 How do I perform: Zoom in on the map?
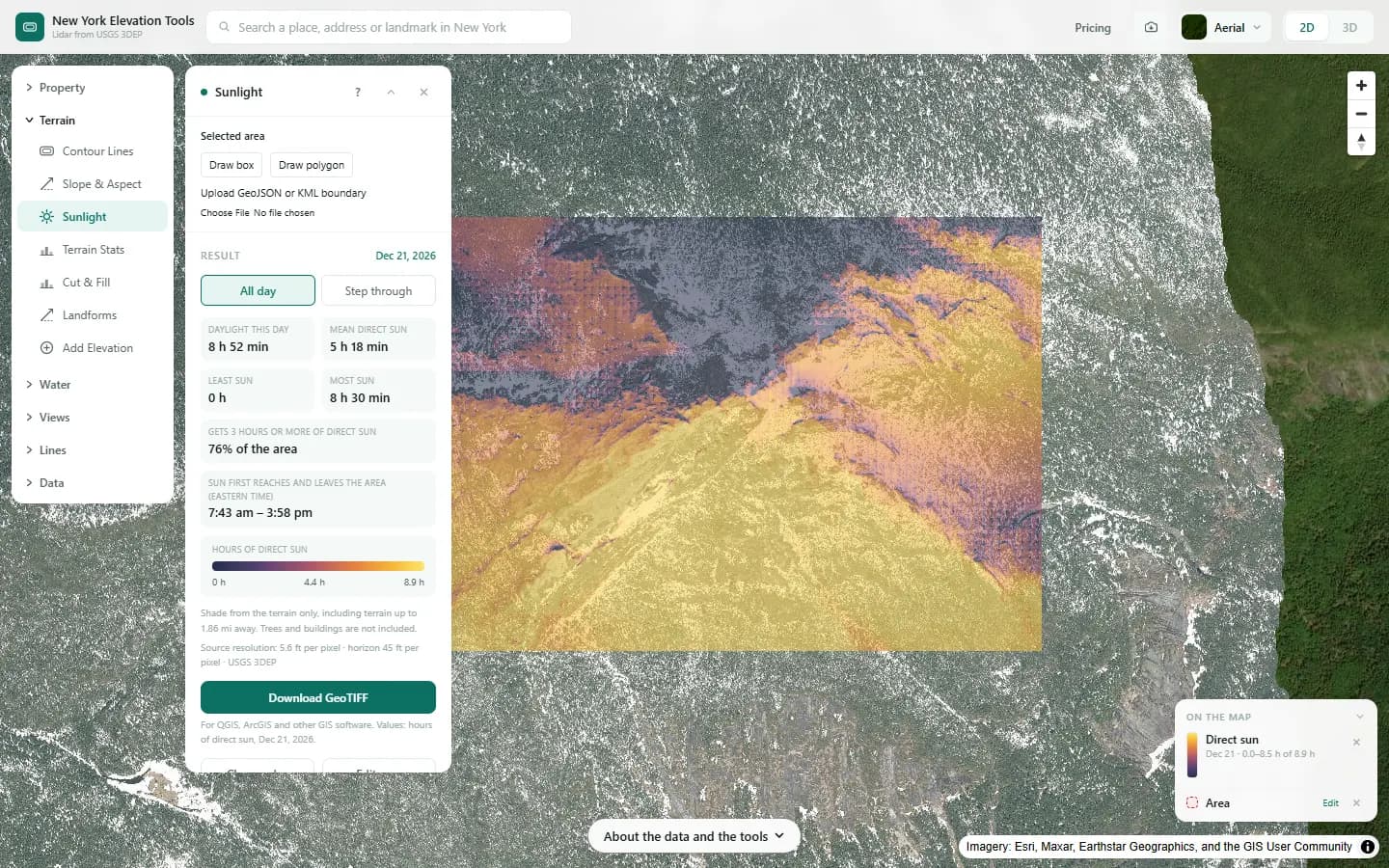coord(1361,86)
